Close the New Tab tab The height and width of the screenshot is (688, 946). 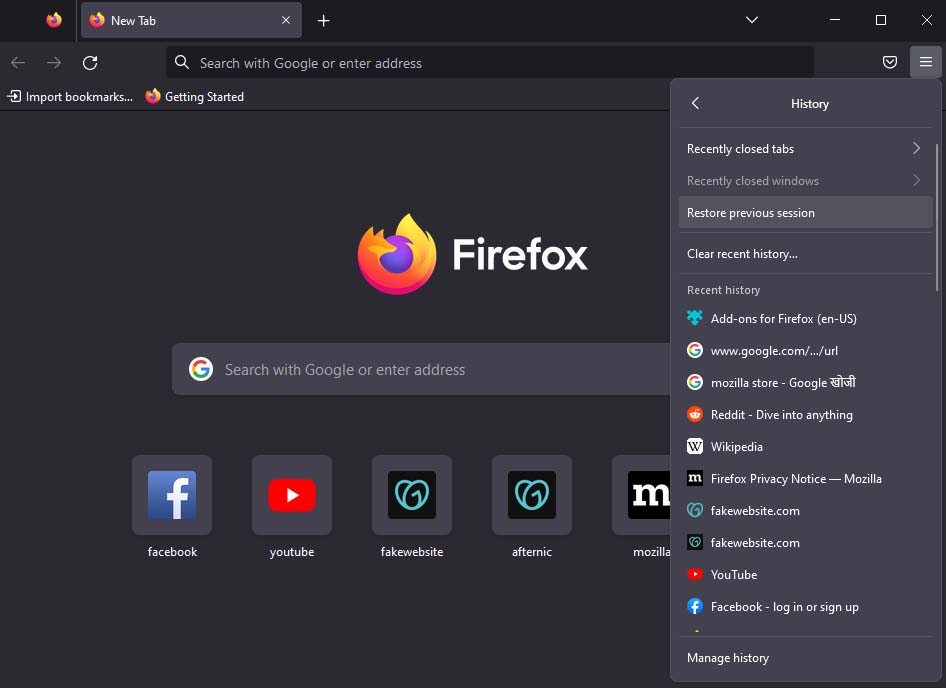(286, 20)
